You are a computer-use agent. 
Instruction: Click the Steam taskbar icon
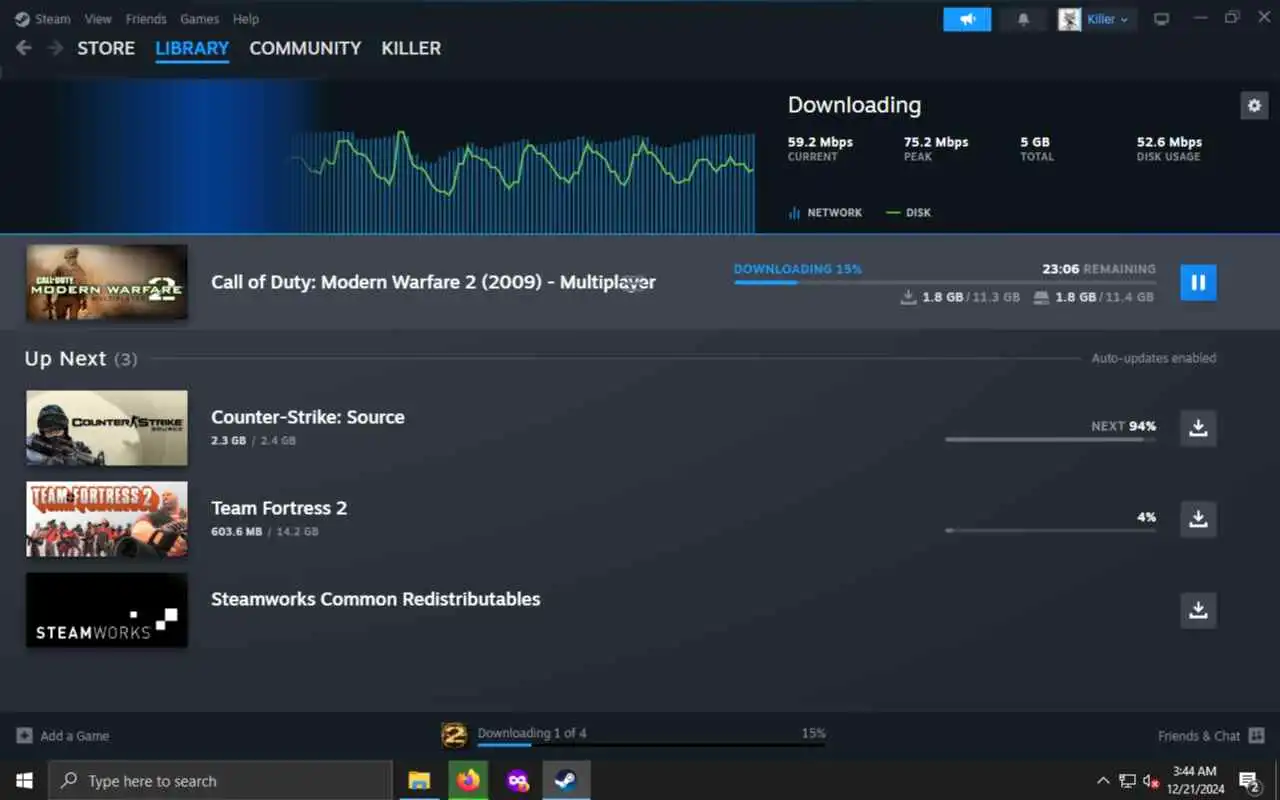click(566, 780)
